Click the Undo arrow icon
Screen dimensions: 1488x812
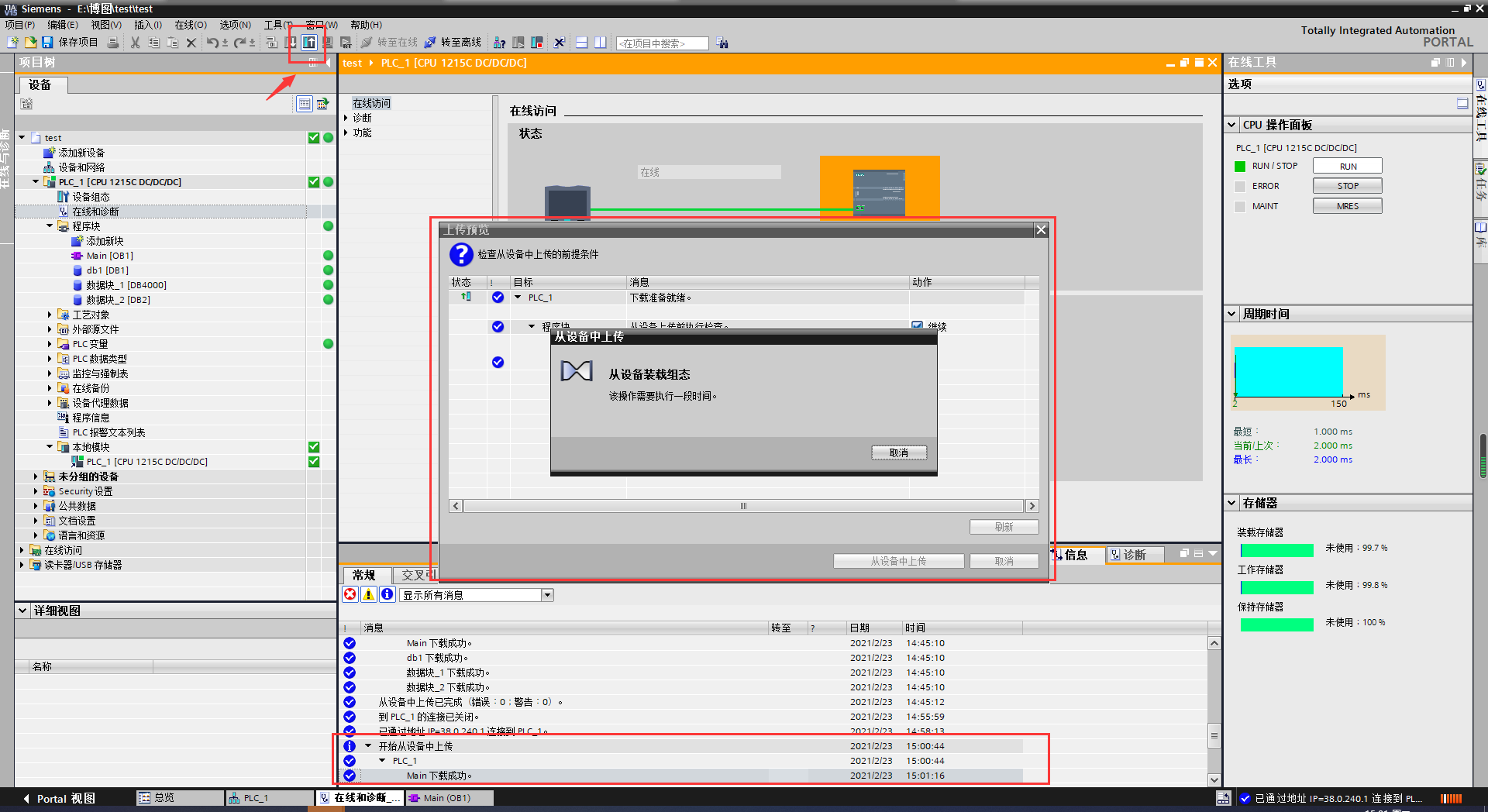point(212,43)
